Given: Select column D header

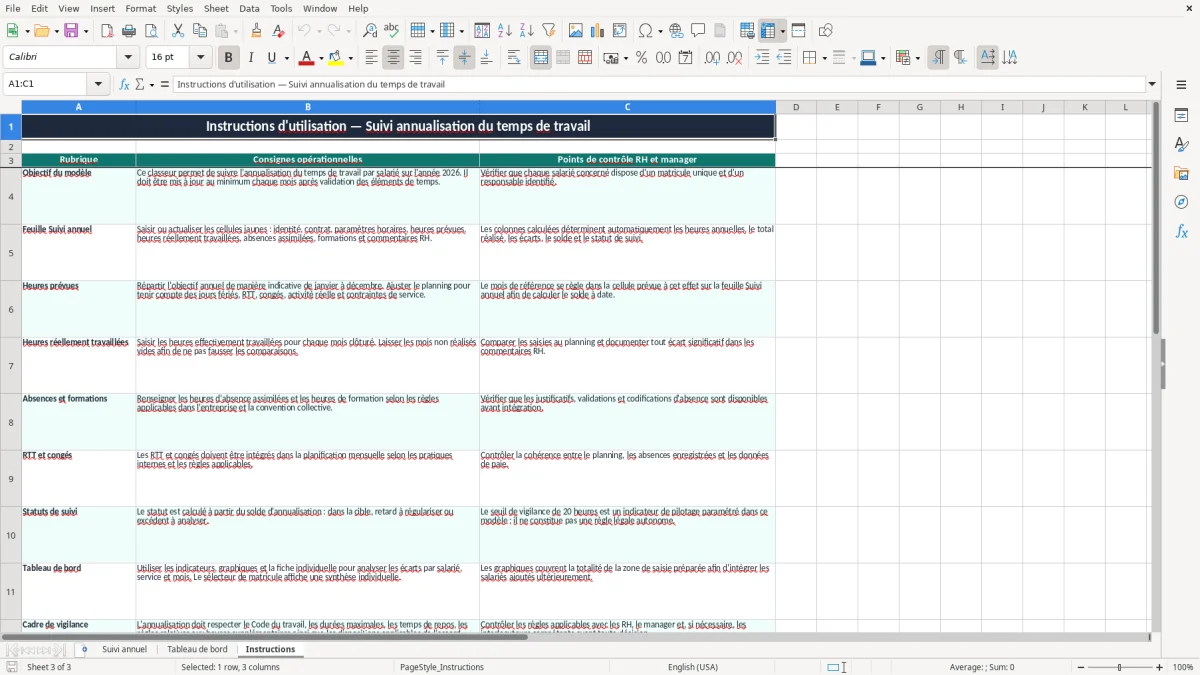Looking at the screenshot, I should tap(796, 107).
